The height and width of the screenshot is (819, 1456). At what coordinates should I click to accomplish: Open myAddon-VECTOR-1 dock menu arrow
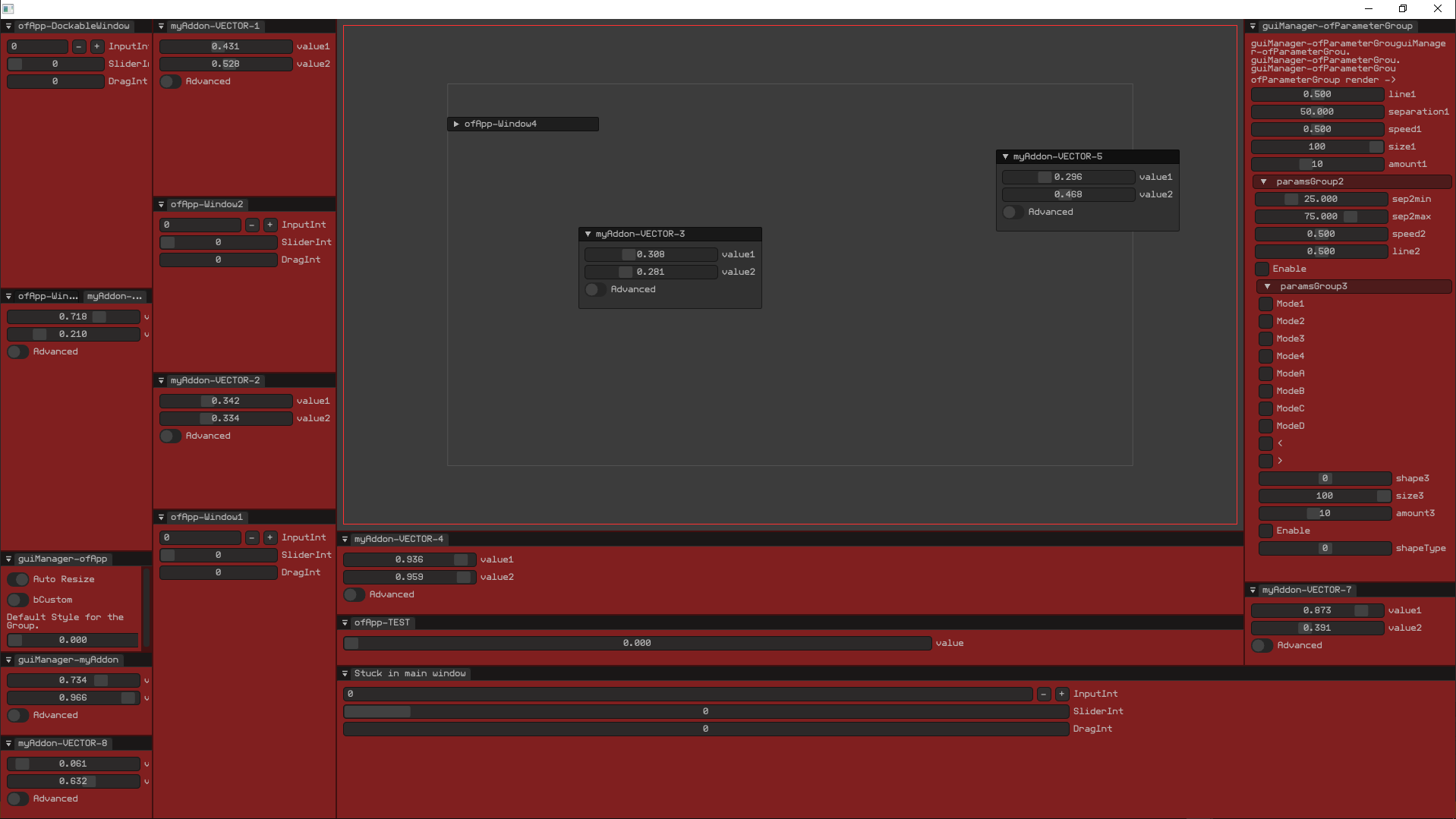pyautogui.click(x=161, y=26)
